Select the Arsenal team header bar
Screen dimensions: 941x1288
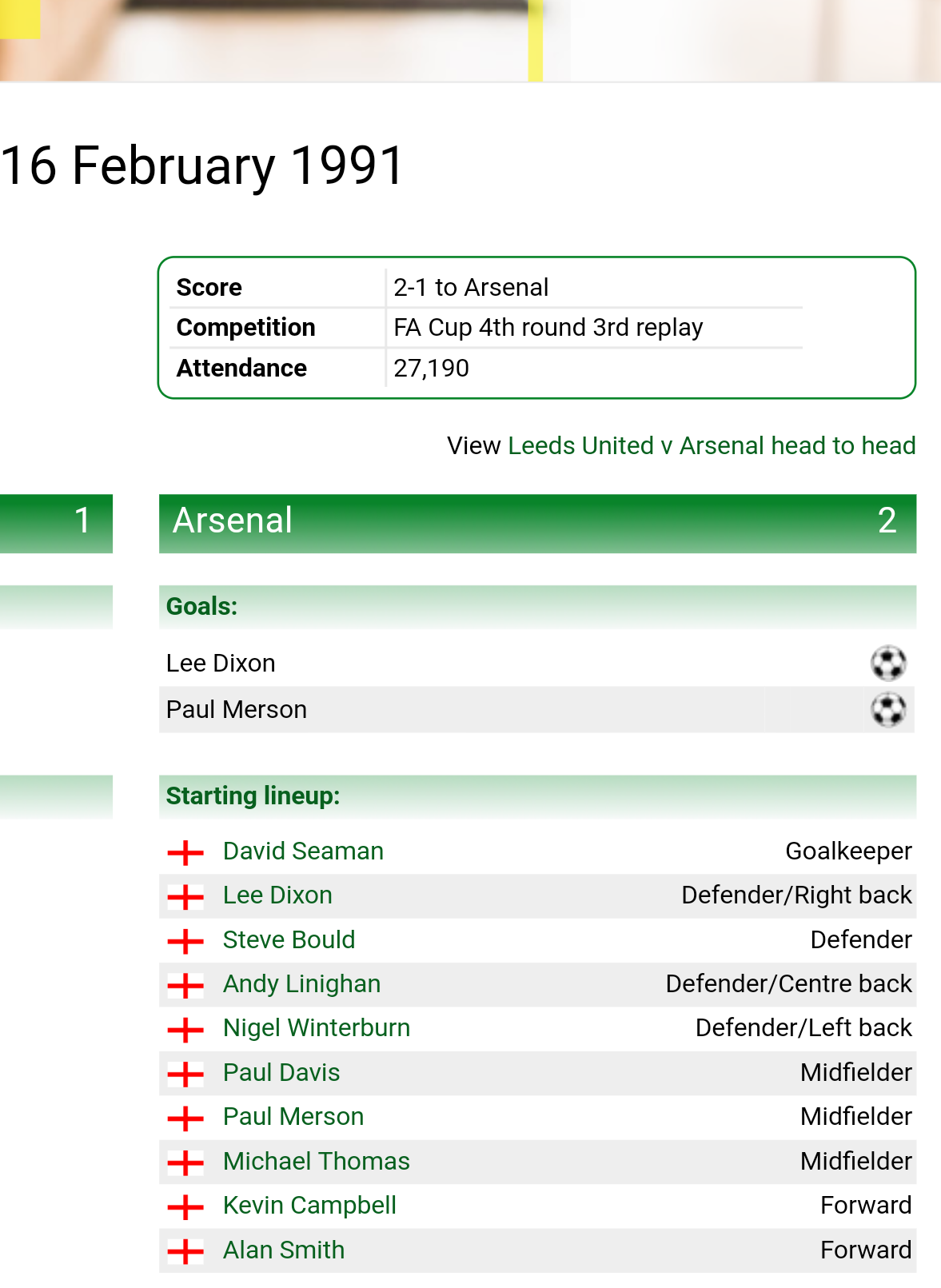537,523
